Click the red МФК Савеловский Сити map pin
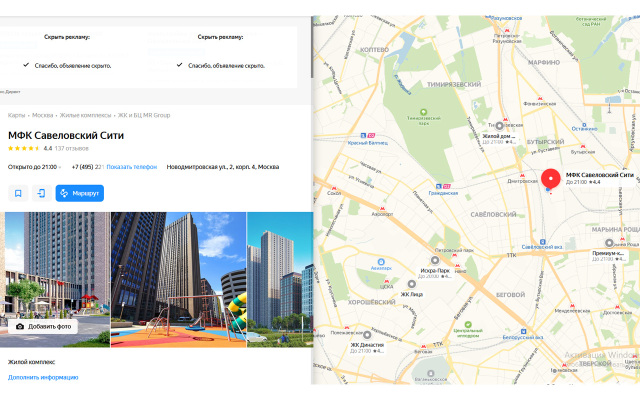The height and width of the screenshot is (400, 640). click(x=551, y=179)
